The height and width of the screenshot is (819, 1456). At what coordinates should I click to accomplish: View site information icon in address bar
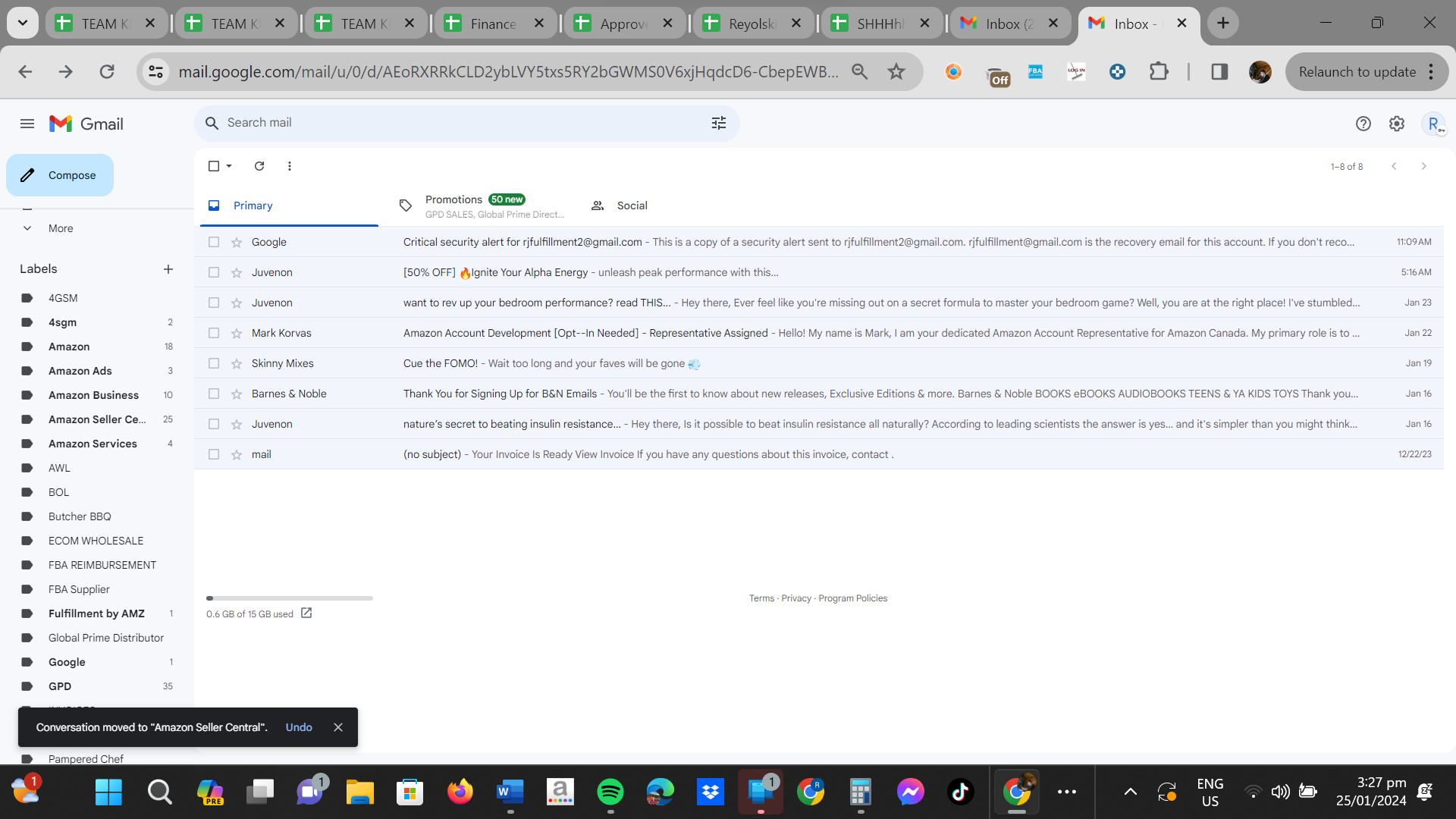pyautogui.click(x=156, y=71)
